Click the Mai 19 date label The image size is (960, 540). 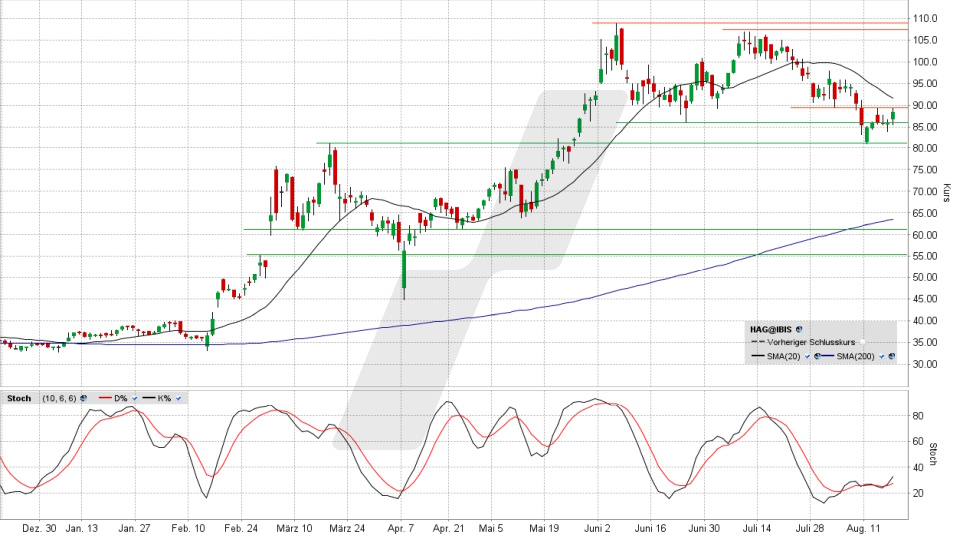point(544,528)
